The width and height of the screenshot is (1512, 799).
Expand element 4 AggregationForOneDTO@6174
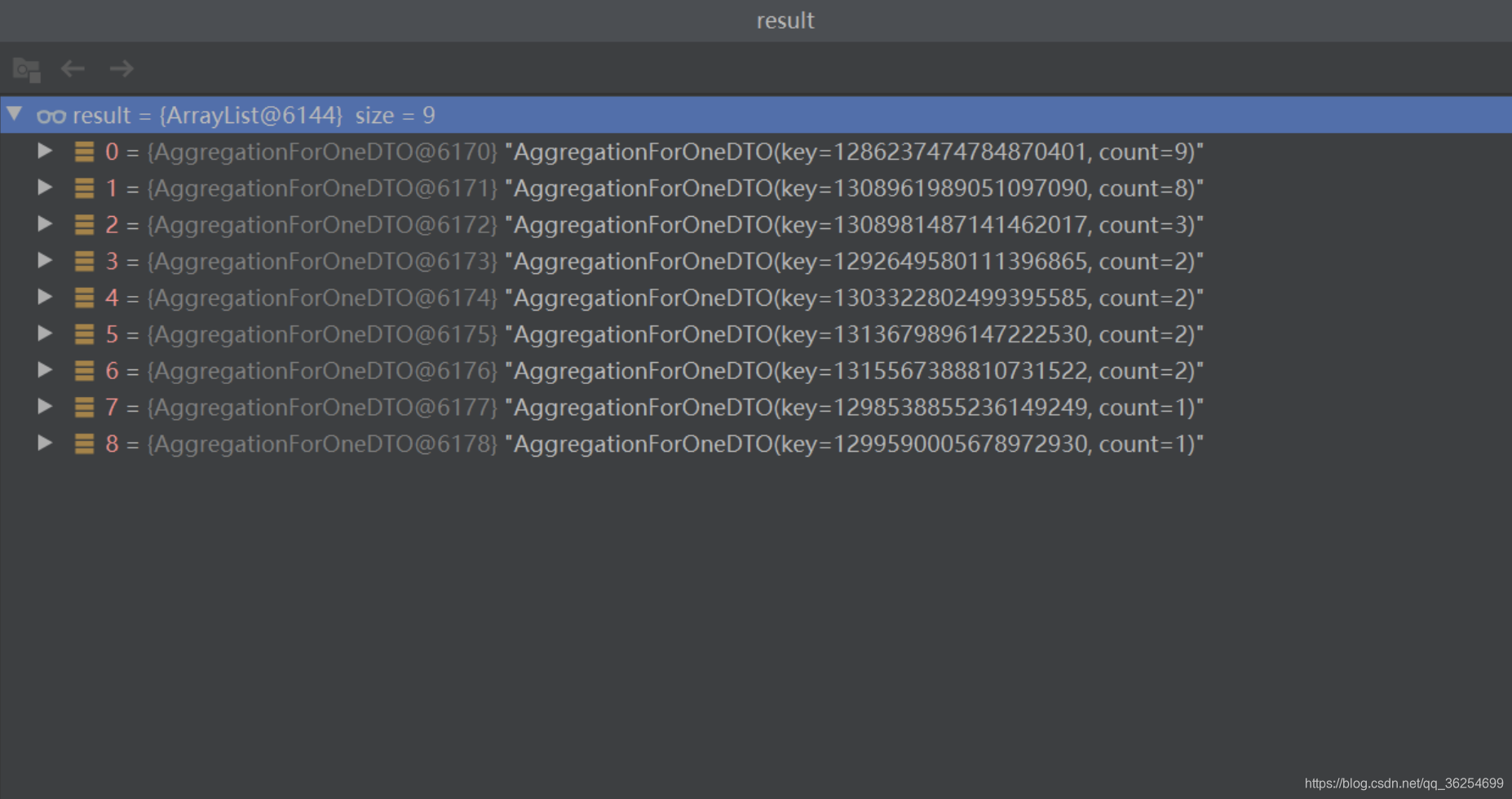click(45, 297)
